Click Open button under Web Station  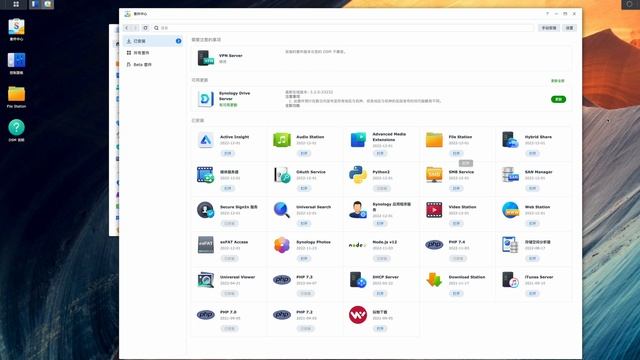tap(532, 223)
